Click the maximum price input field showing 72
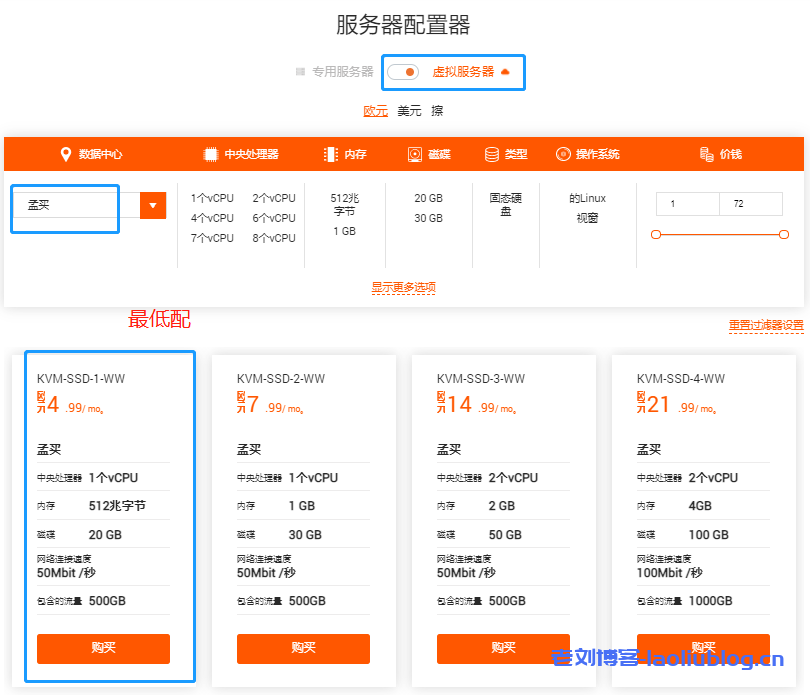The height and width of the screenshot is (696, 810). point(751,204)
